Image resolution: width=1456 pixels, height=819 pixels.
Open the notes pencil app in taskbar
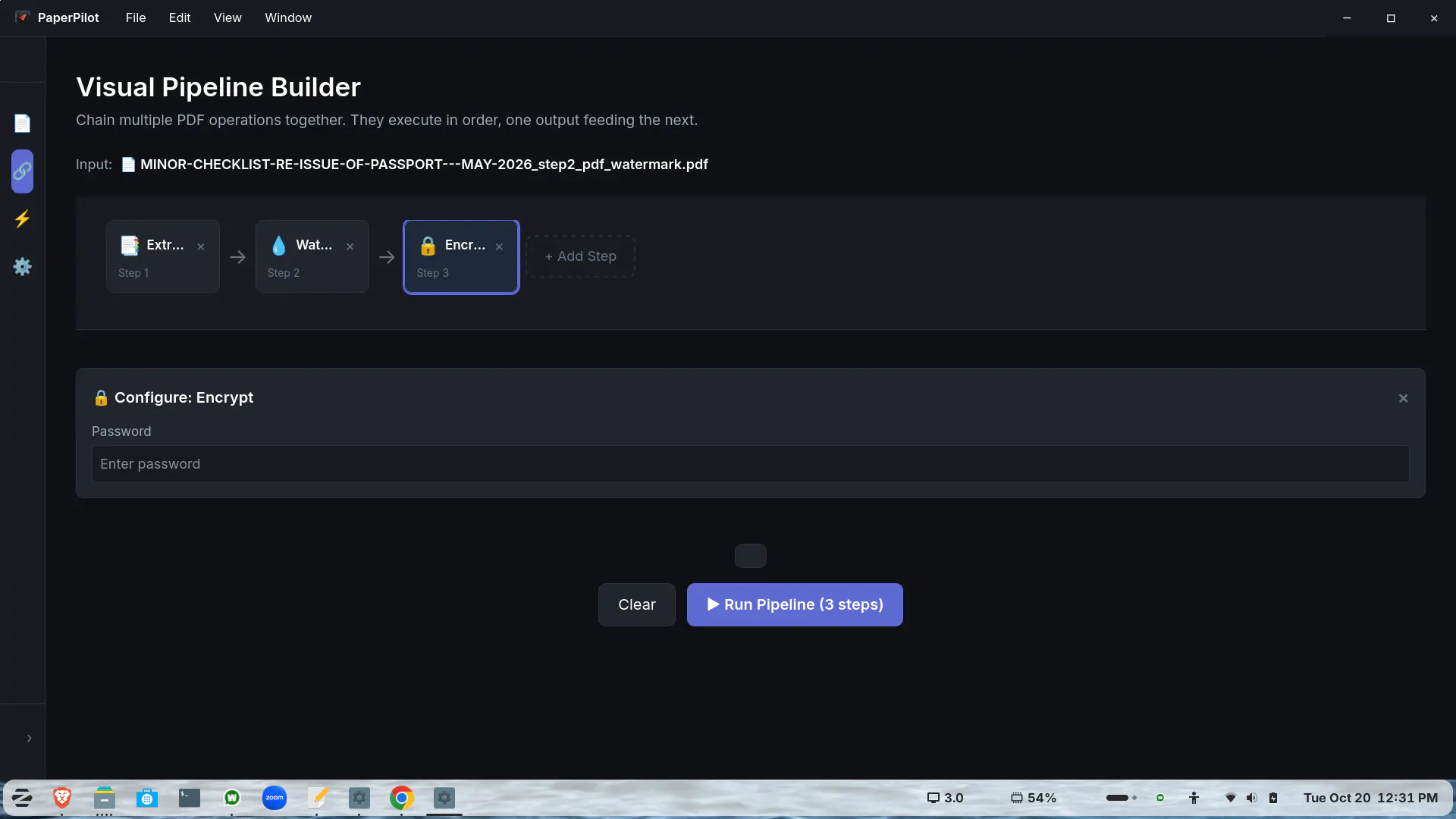tap(317, 798)
